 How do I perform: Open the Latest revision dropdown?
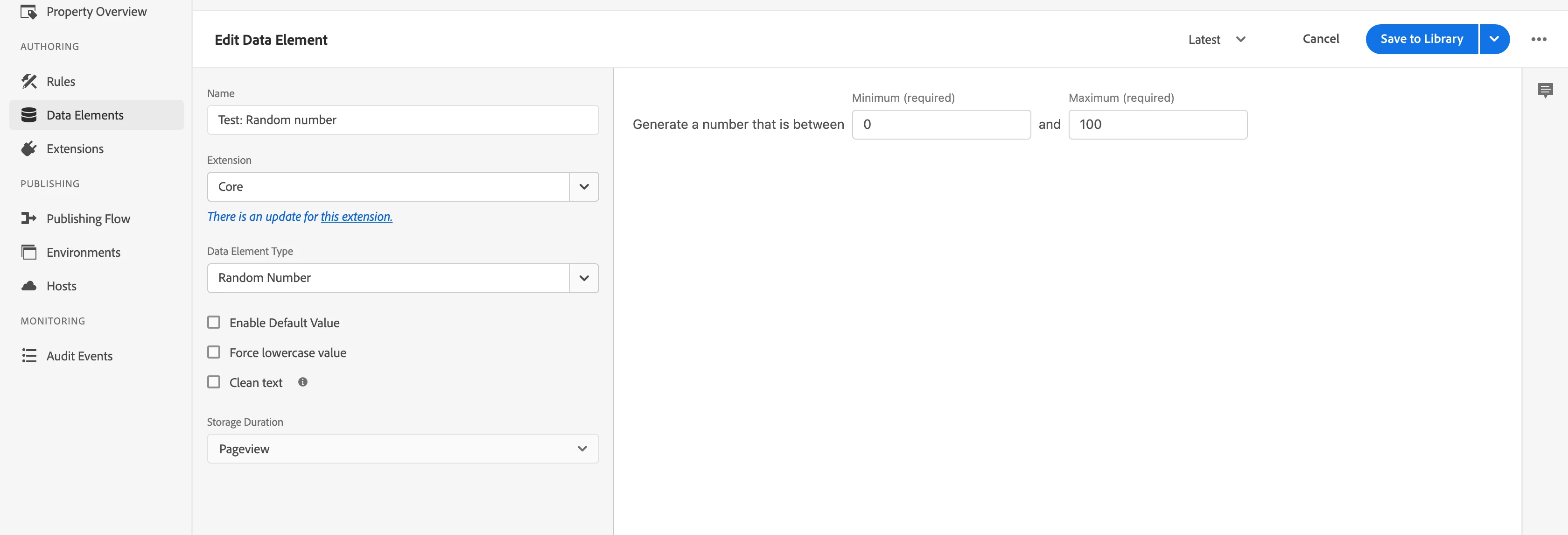(x=1217, y=40)
